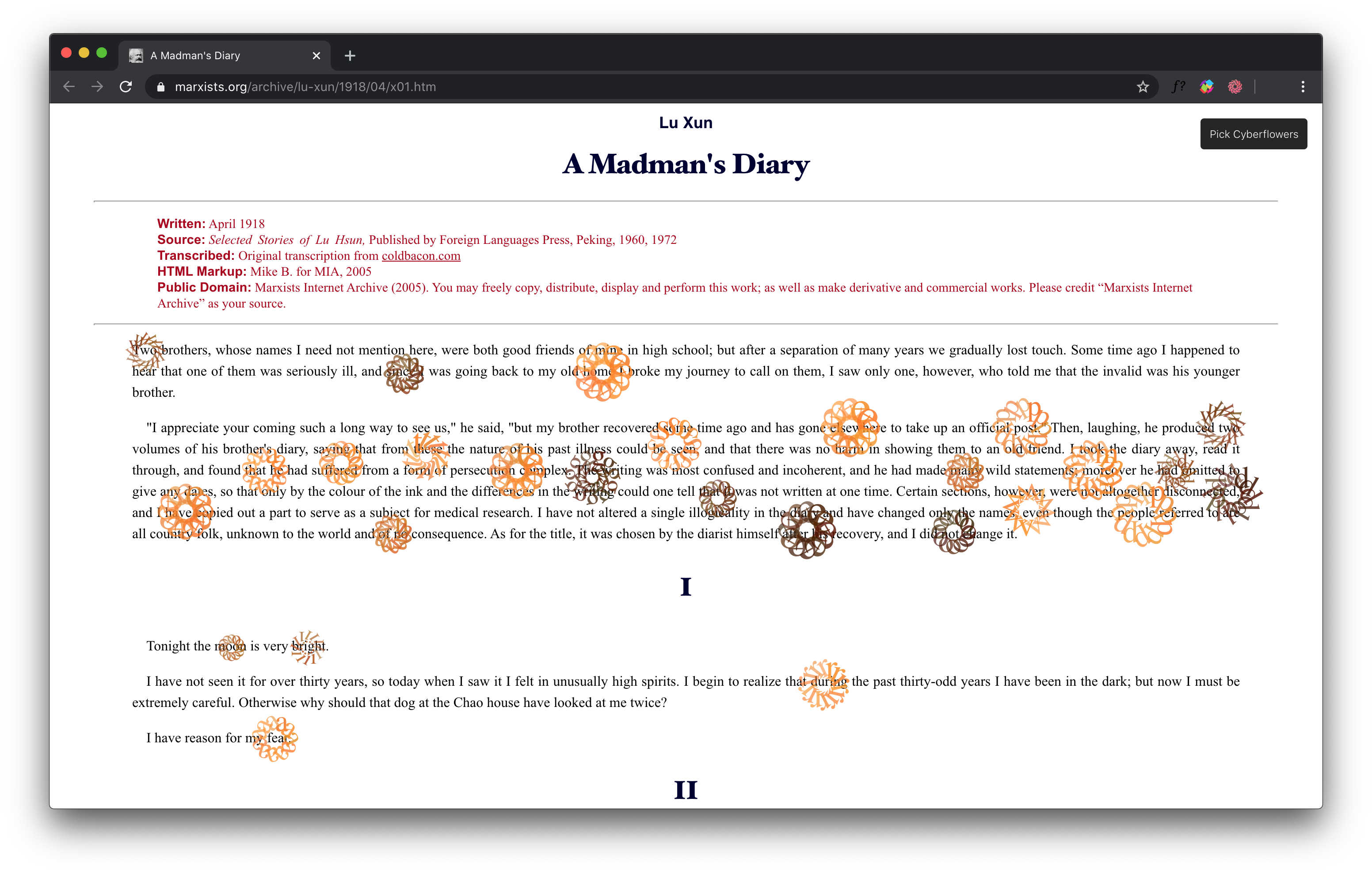The height and width of the screenshot is (874, 1372).
Task: Click 'Tonight the' in section I
Action: (178, 646)
